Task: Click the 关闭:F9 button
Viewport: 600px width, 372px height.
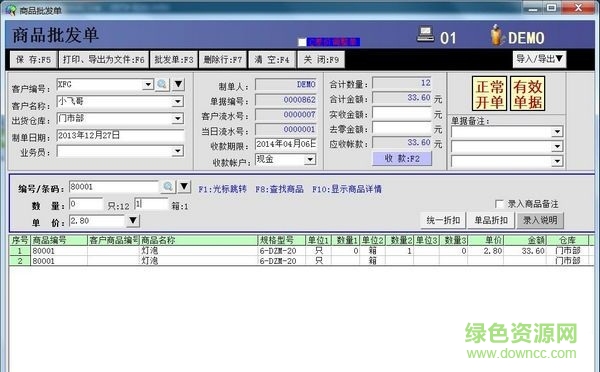Action: tap(321, 60)
